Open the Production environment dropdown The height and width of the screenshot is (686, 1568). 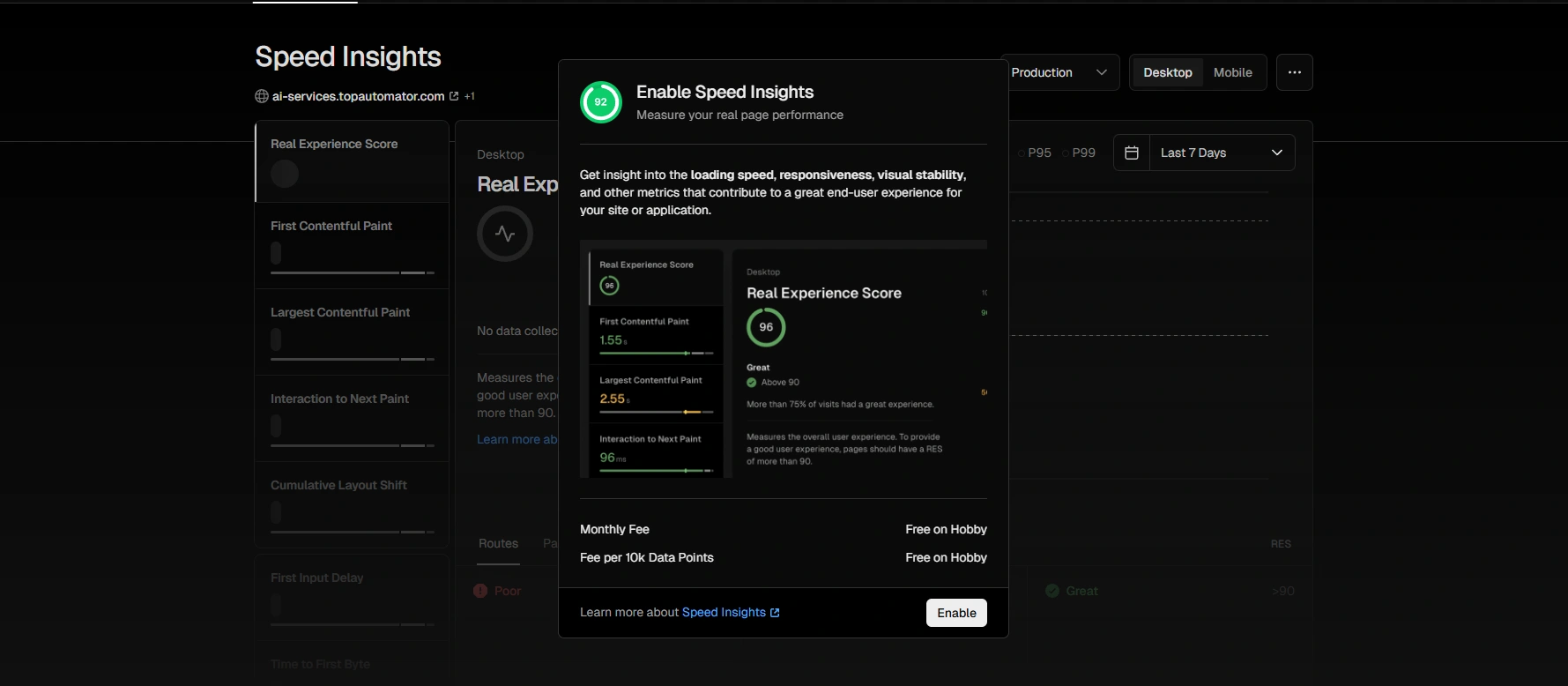click(x=1060, y=72)
